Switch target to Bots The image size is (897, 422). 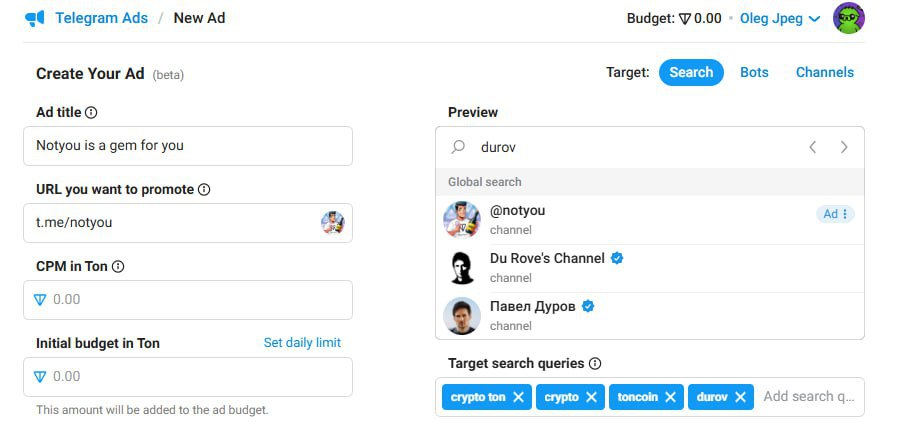754,73
